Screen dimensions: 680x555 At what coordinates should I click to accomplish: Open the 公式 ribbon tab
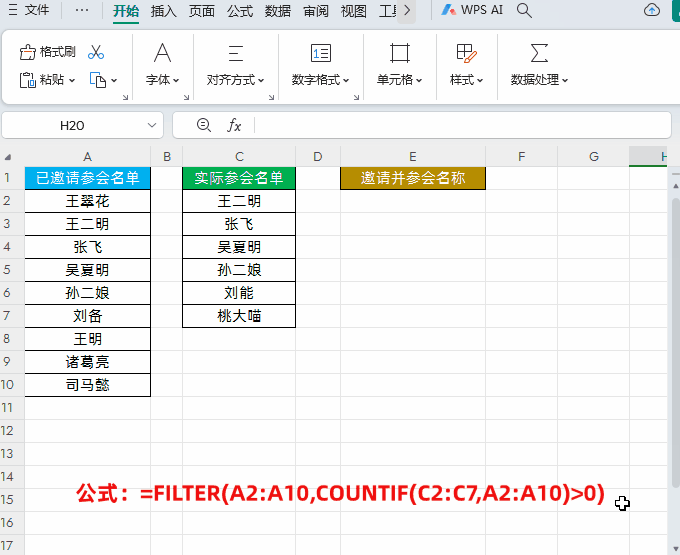tap(240, 11)
